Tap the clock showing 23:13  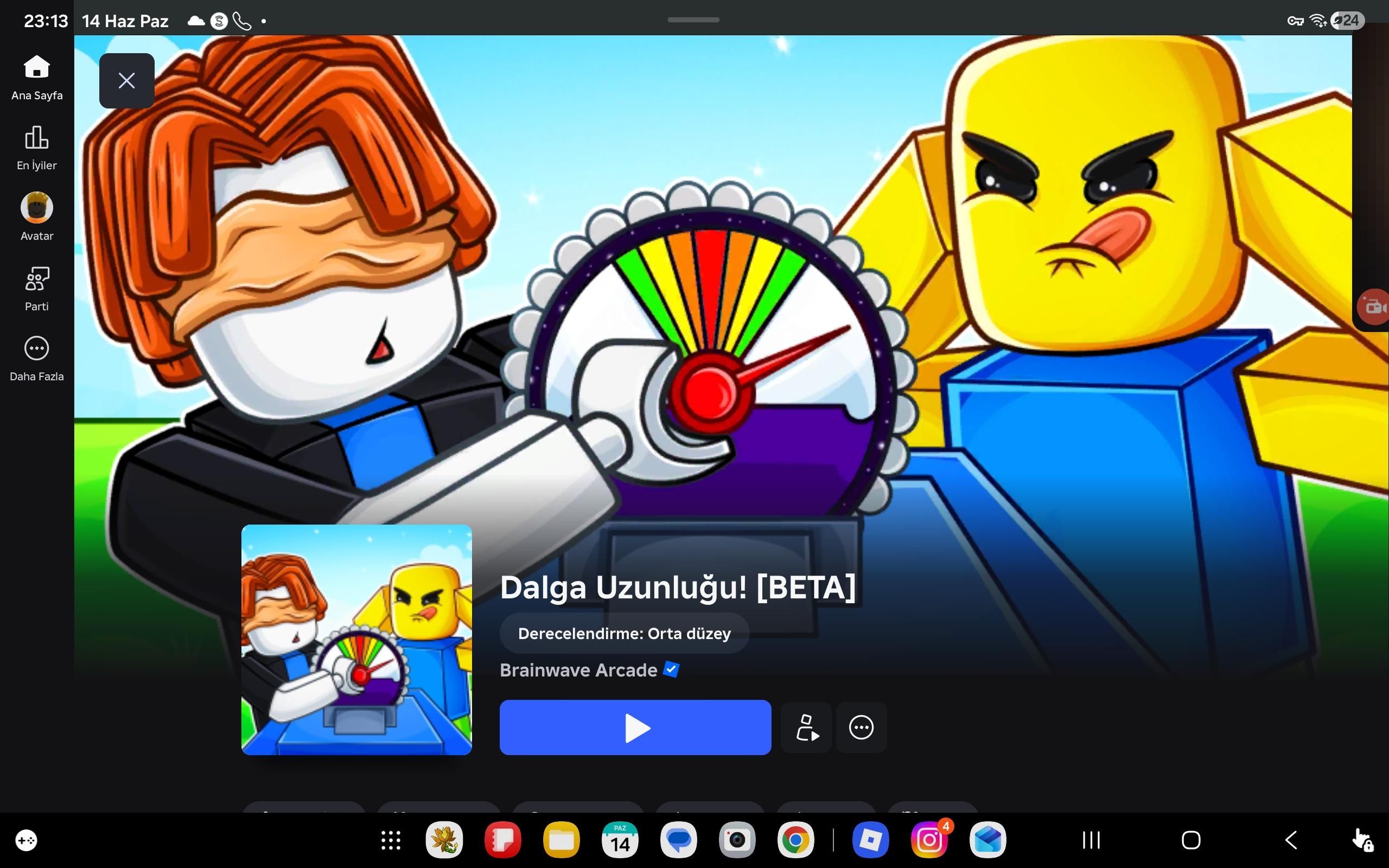tap(46, 21)
